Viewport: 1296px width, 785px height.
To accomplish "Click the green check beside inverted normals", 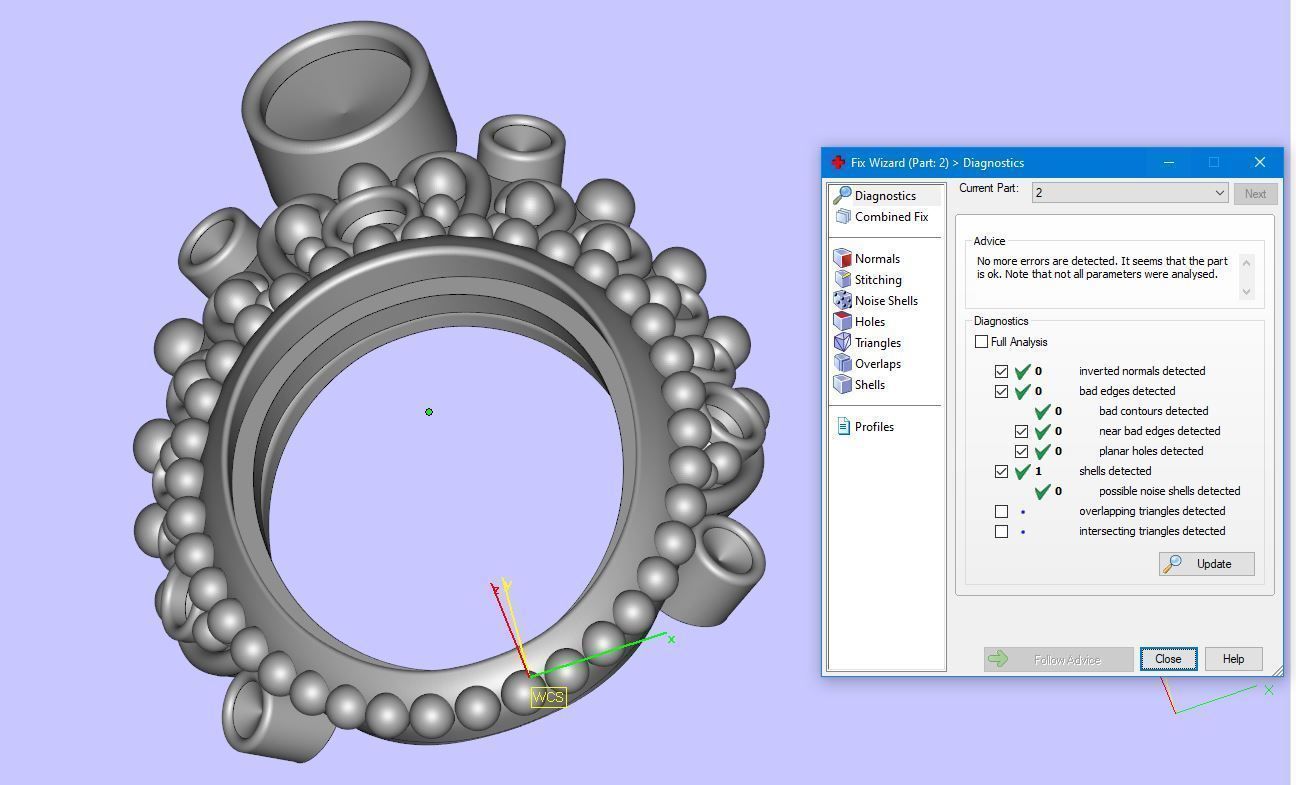I will pos(1022,371).
